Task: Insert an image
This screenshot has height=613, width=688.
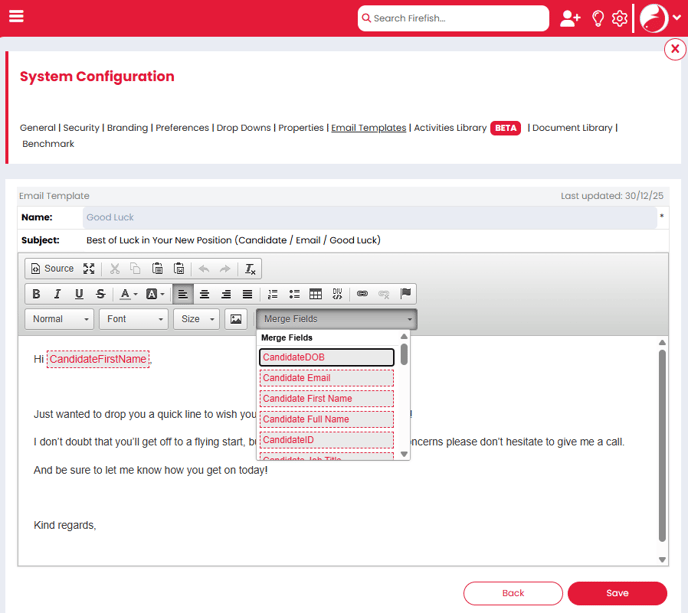Action: pyautogui.click(x=236, y=319)
